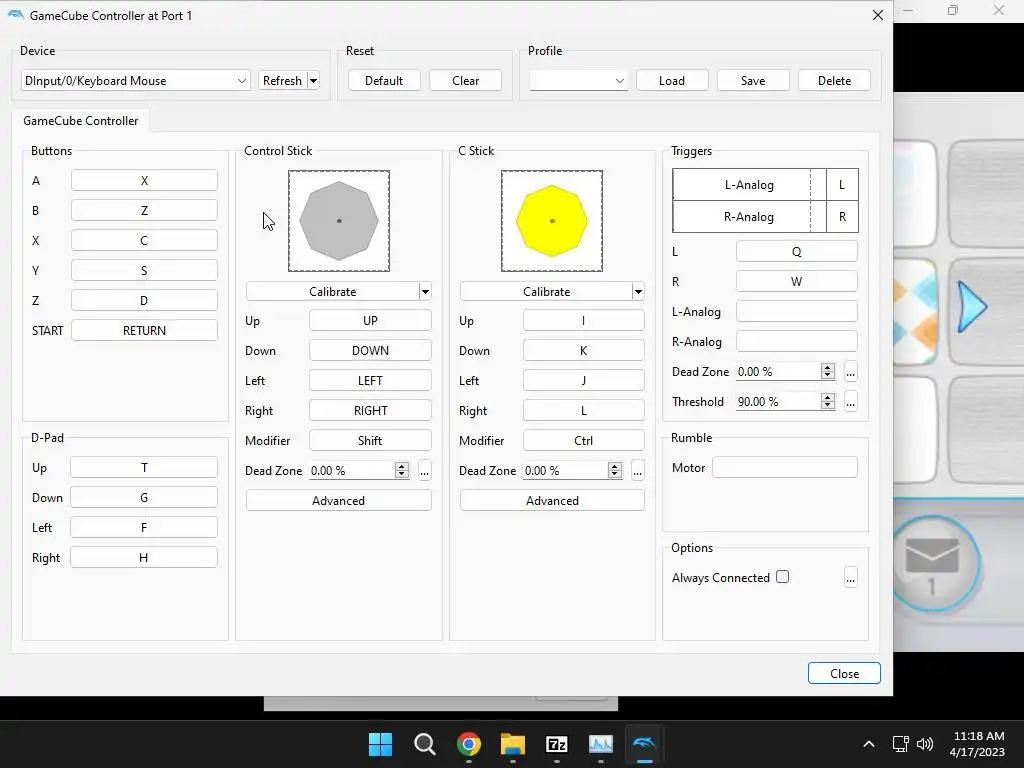This screenshot has width=1024, height=768.
Task: Open taskbar Search icon
Action: [424, 744]
